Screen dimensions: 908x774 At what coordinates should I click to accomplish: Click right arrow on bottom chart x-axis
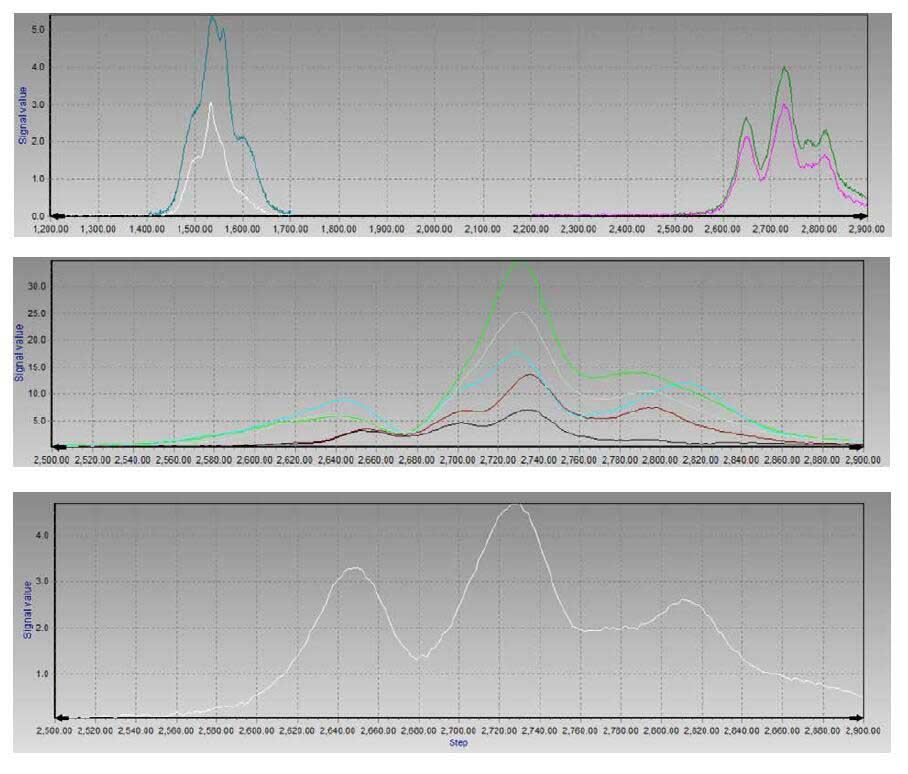coord(856,718)
